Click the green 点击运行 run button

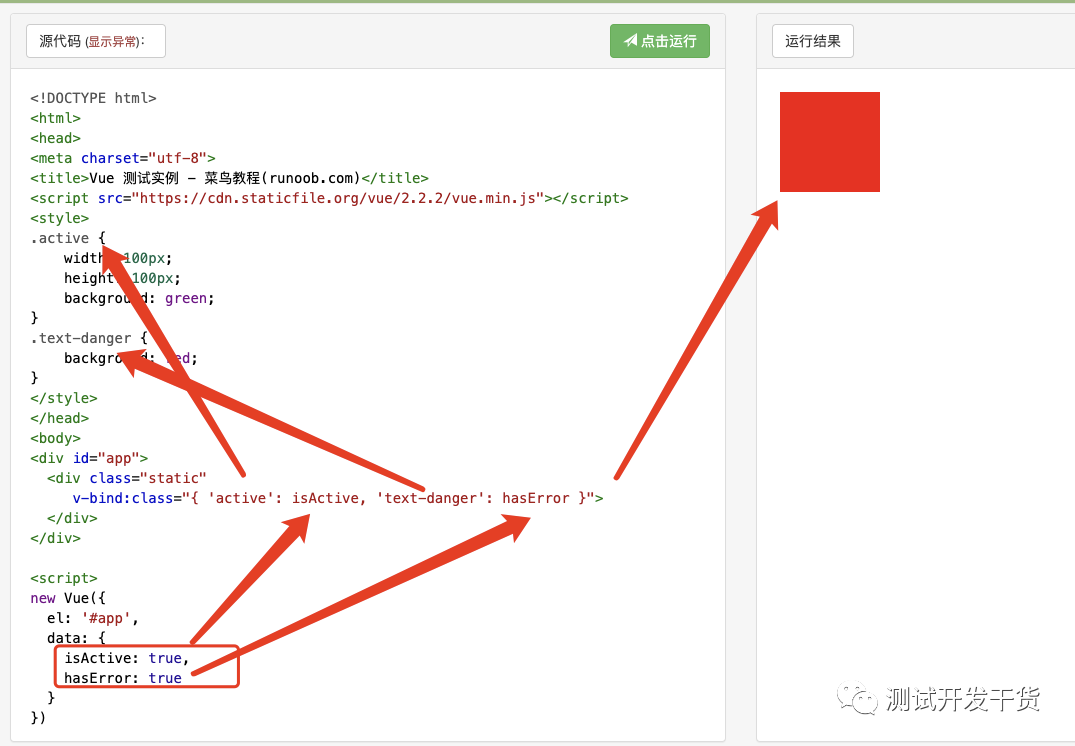point(660,41)
